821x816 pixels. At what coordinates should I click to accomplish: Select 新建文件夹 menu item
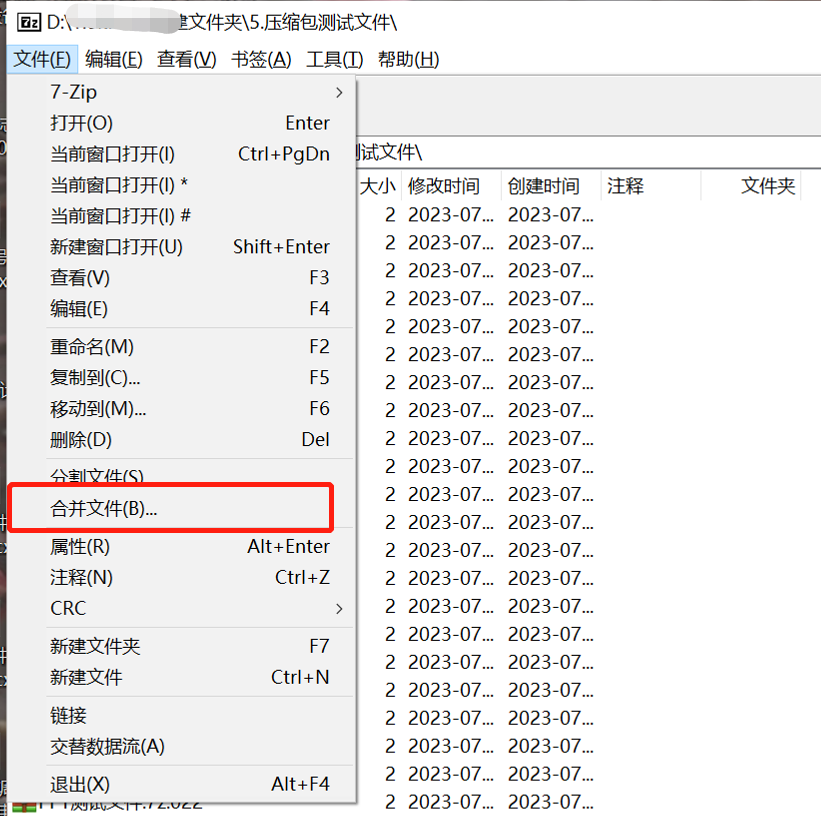(x=182, y=646)
